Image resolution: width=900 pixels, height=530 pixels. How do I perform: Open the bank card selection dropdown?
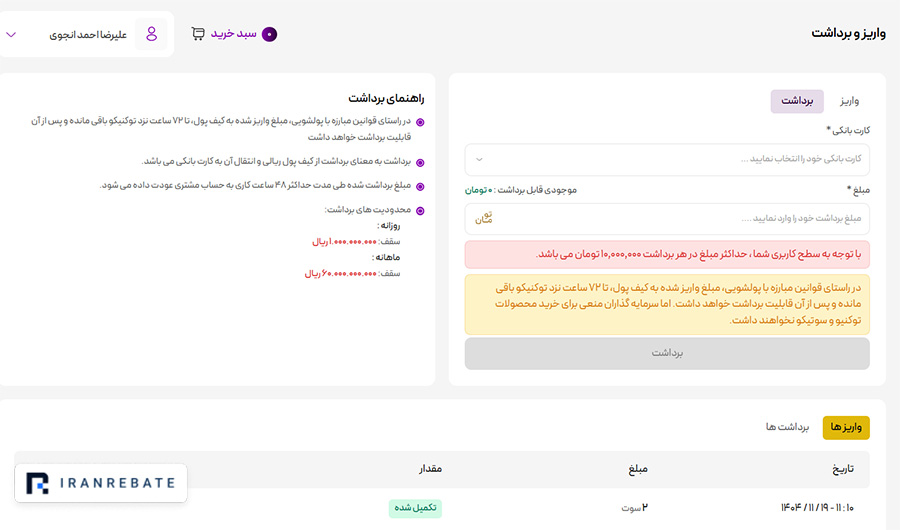click(667, 160)
